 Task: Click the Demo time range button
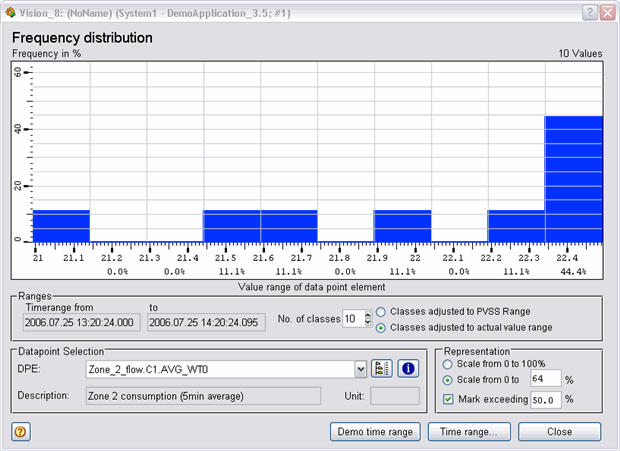375,431
